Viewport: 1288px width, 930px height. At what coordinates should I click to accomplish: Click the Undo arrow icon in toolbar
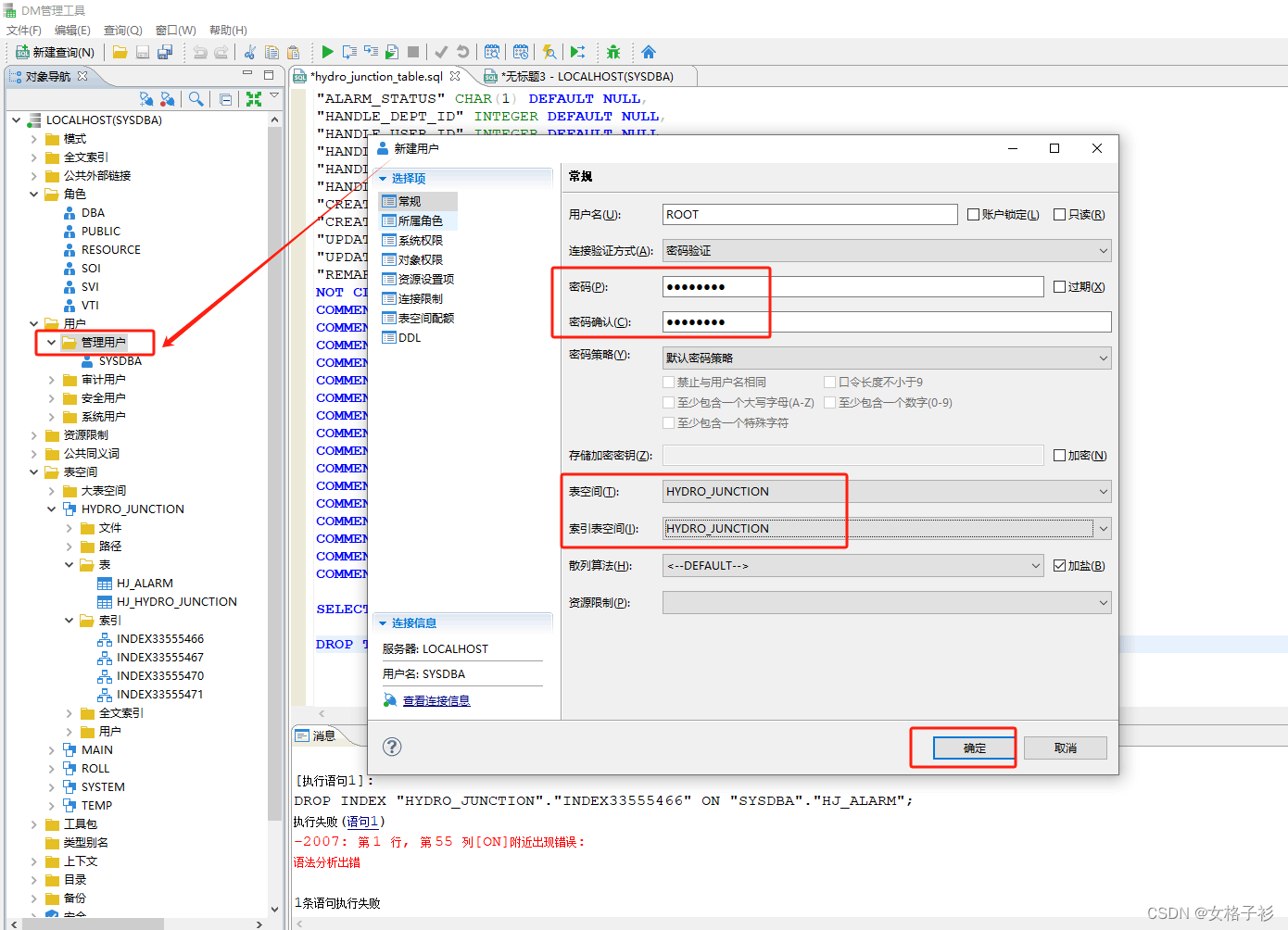199,52
